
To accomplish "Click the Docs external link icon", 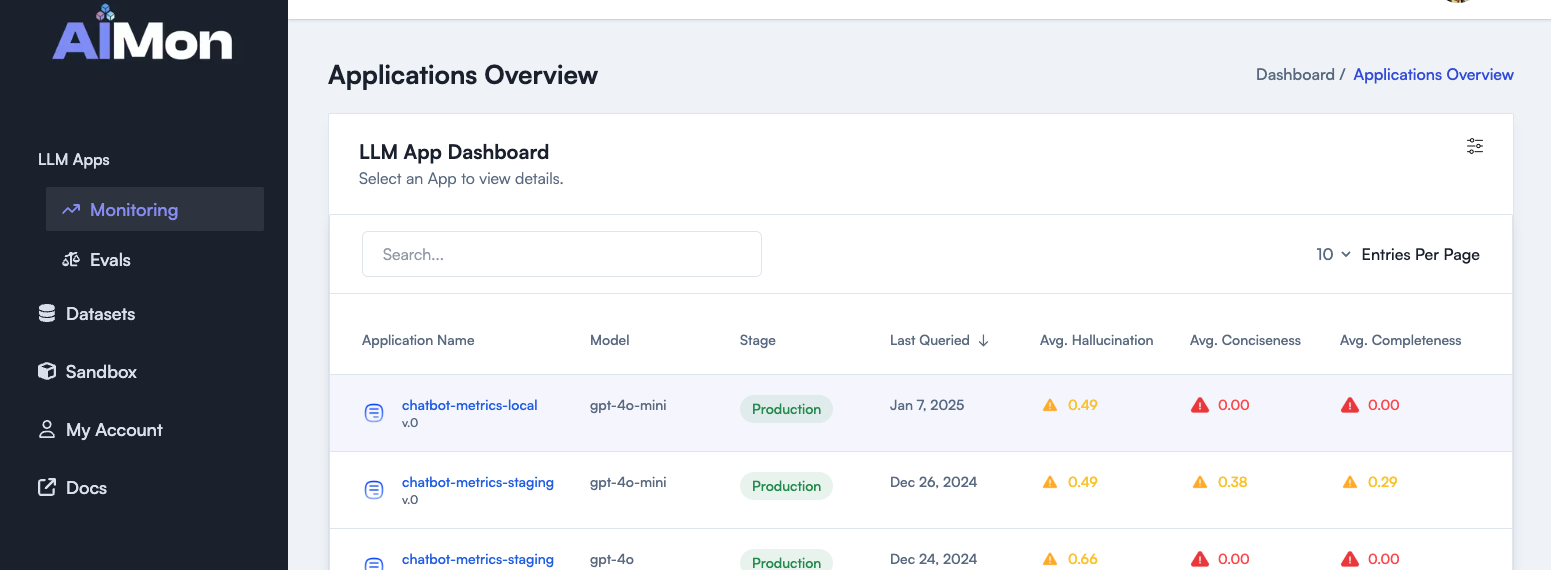I will tap(47, 488).
